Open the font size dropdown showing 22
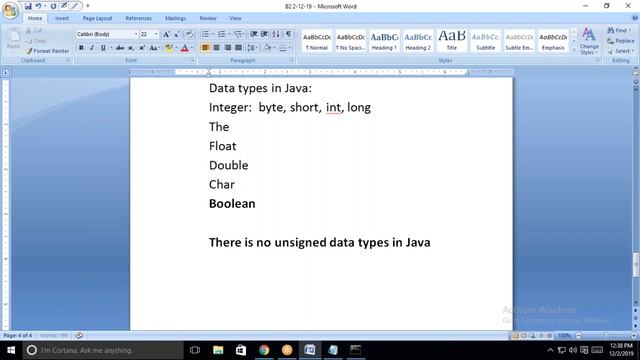Screen dimensions: 640x360 156,34
